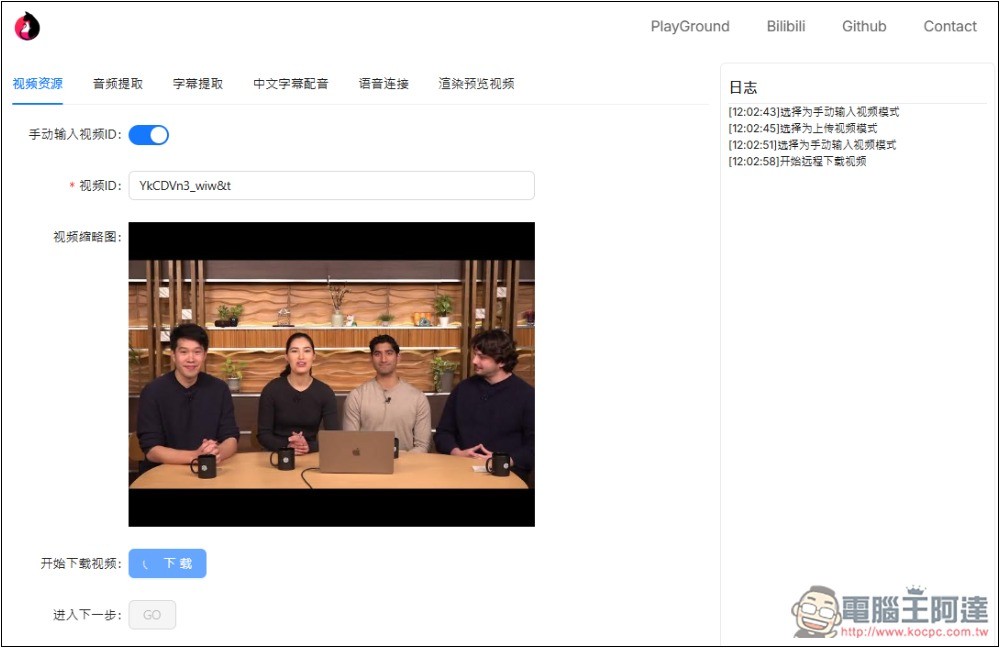The image size is (1000, 648).
Task: Open the 中文字幕配音 tab
Action: (291, 84)
